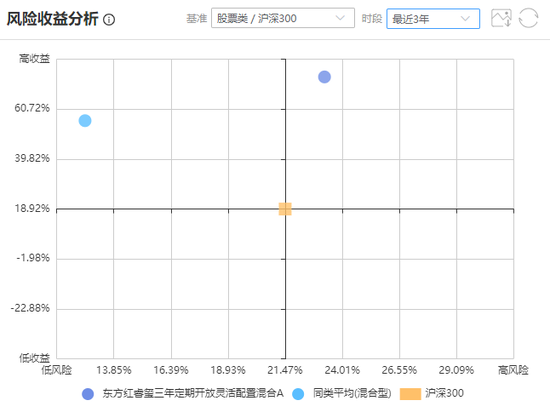Click the 低收益 axis label
The height and width of the screenshot is (412, 550).
(x=34, y=358)
